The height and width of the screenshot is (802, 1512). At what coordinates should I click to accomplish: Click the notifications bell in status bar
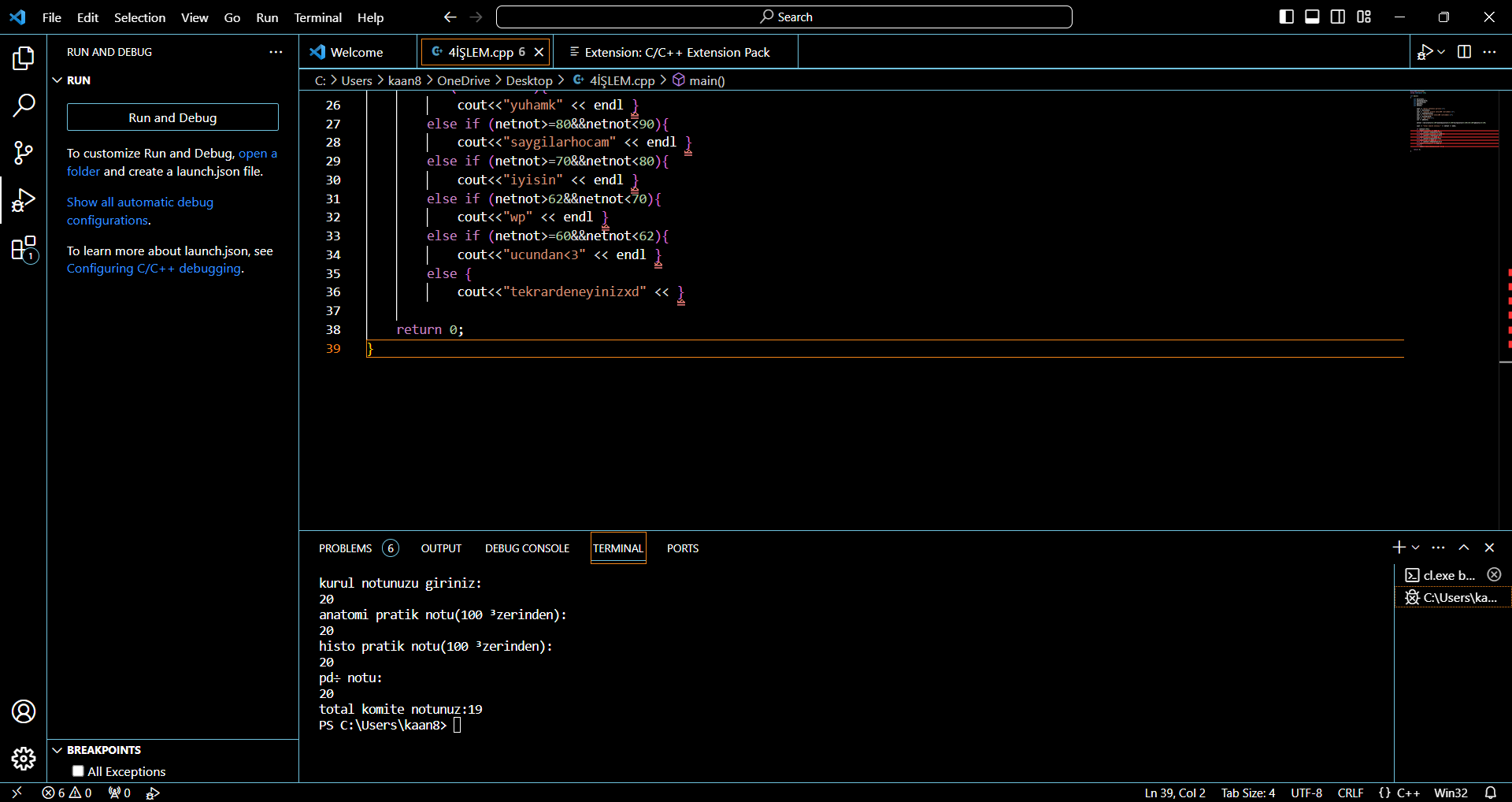point(1491,793)
